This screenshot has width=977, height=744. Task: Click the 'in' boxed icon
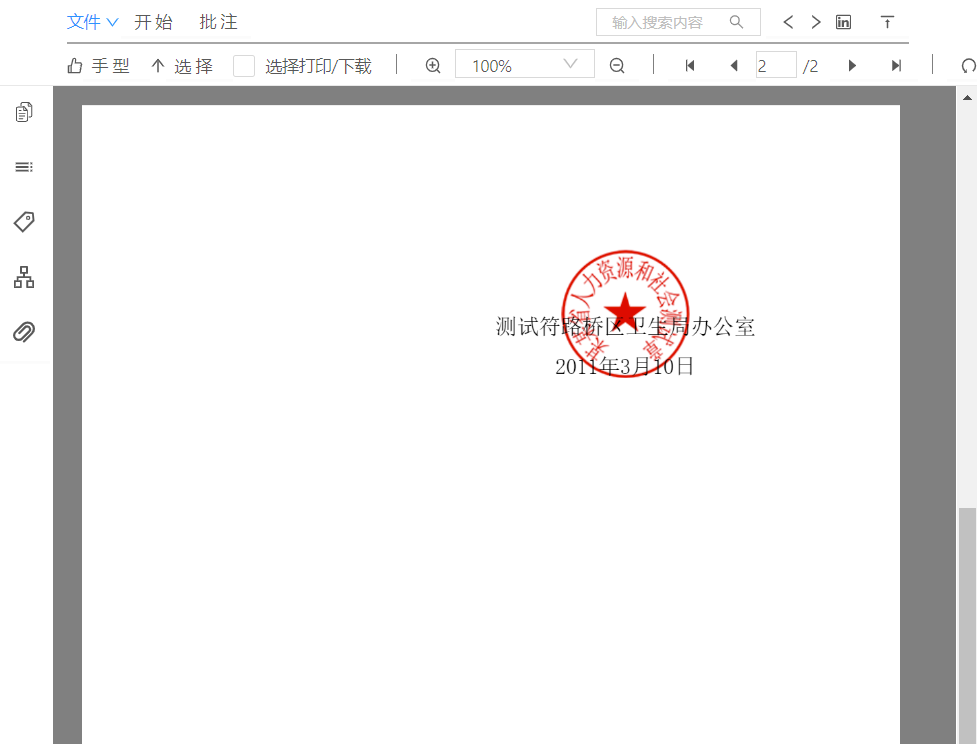click(843, 22)
